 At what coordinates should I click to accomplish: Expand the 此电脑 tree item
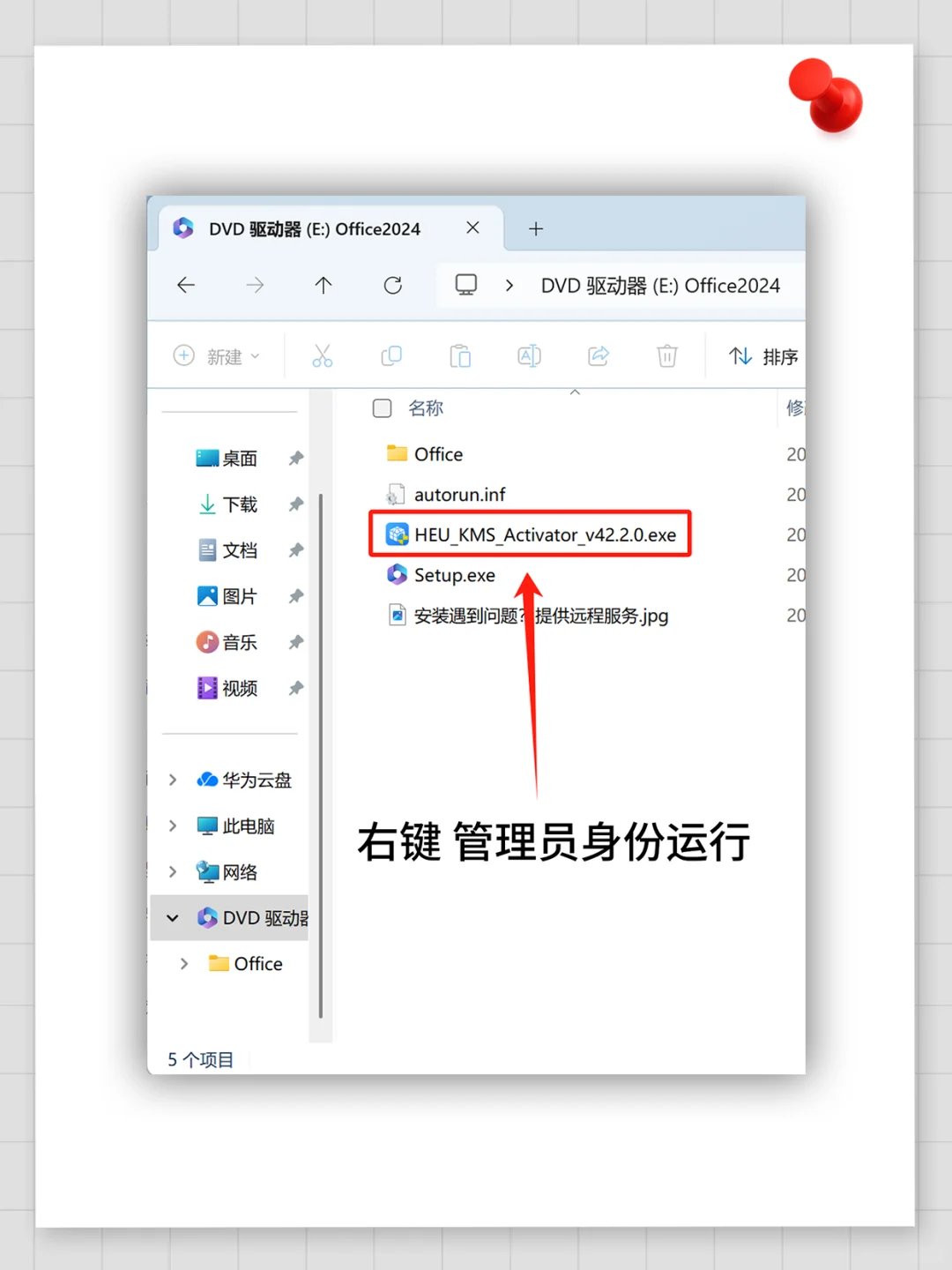[x=173, y=825]
